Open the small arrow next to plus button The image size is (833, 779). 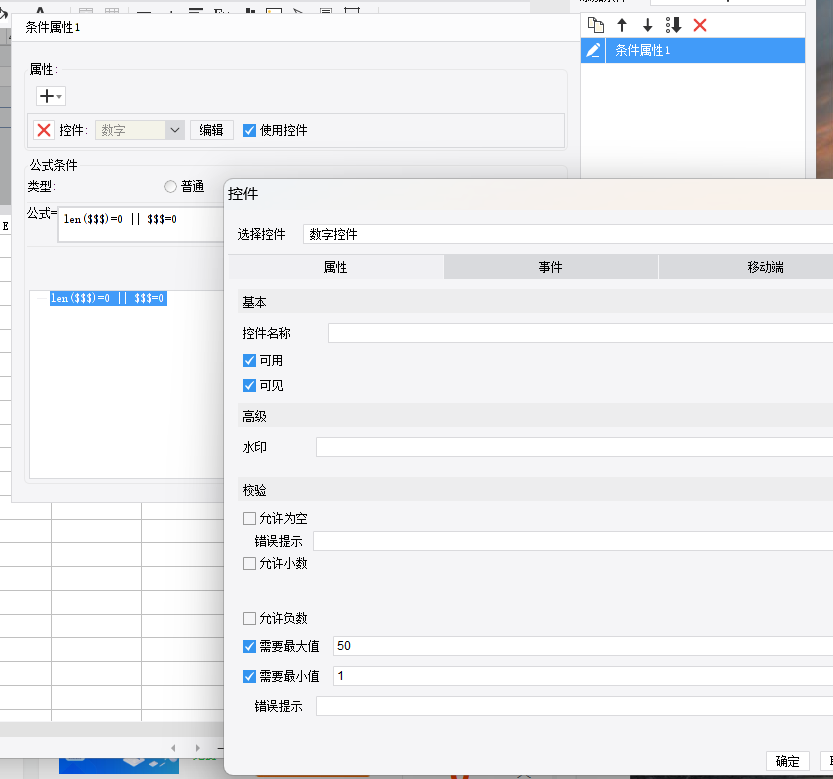(61, 97)
